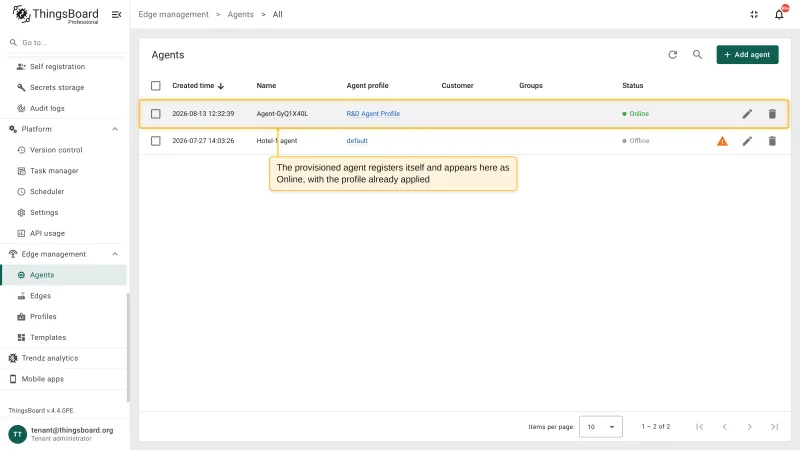The image size is (800, 450).
Task: Select all agents checkbox in header
Action: pos(156,86)
